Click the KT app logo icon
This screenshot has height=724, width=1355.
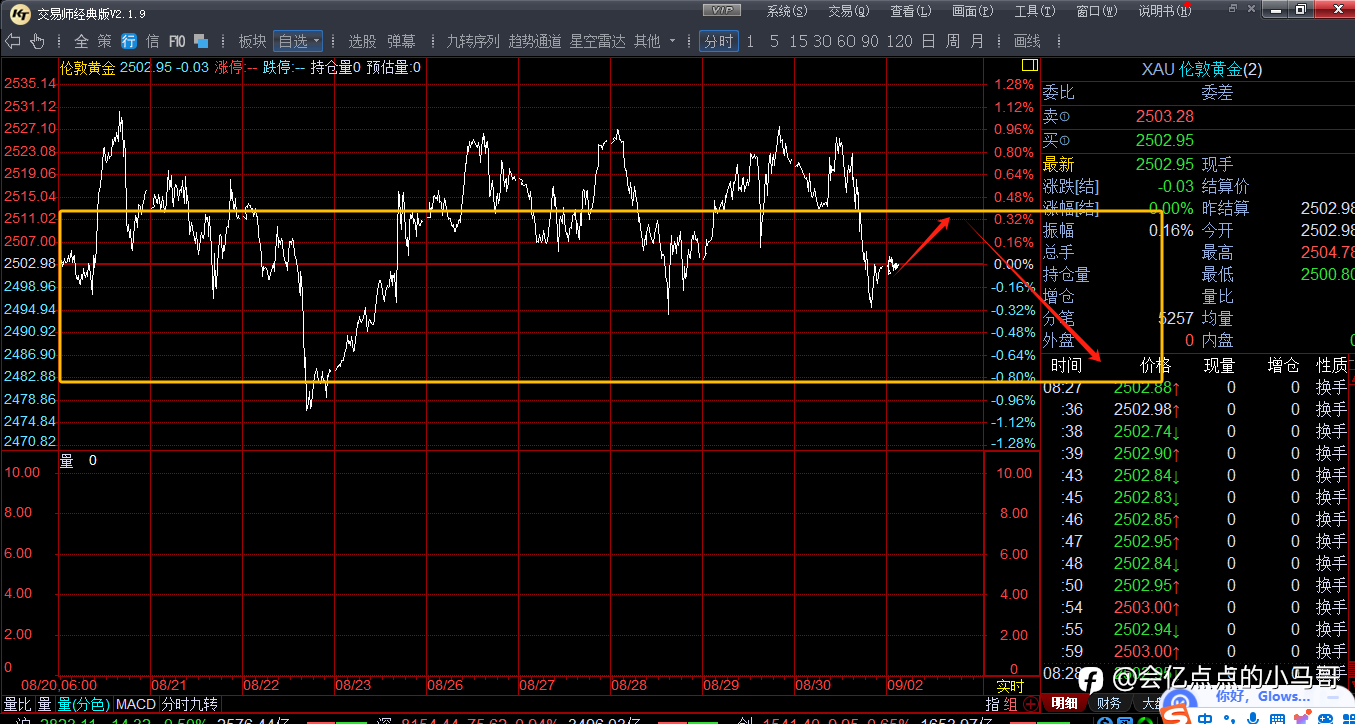point(18,12)
